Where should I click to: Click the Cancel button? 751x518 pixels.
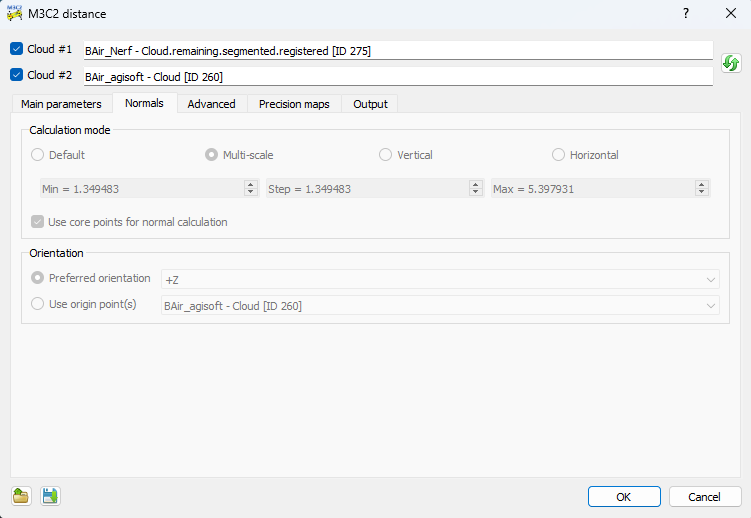click(704, 497)
